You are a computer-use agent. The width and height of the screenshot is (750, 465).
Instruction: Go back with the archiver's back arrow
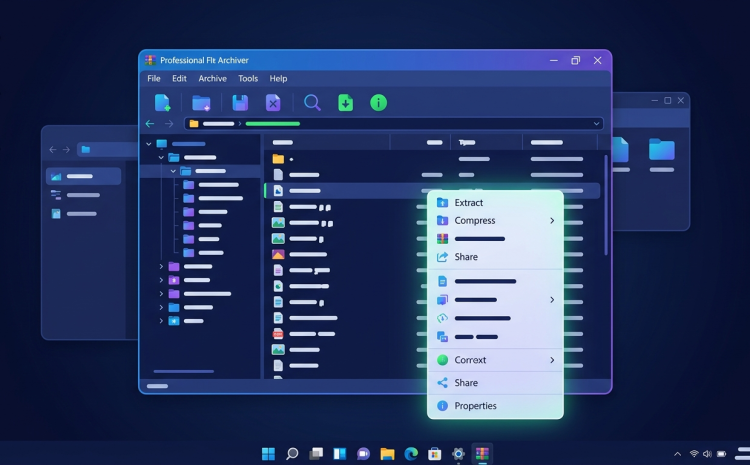coord(150,124)
